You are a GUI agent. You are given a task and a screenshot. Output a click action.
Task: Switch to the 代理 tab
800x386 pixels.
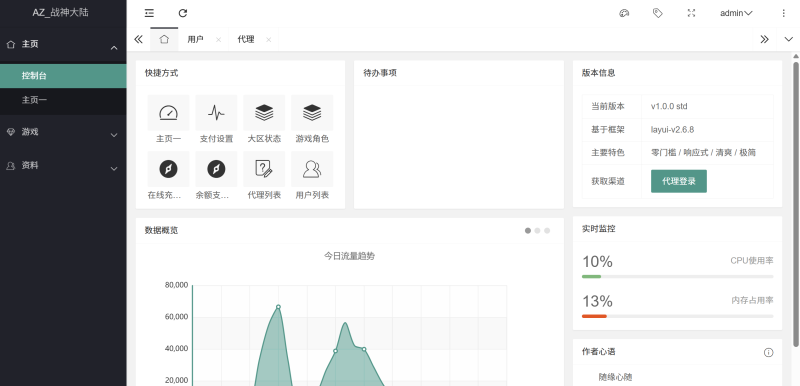pos(246,39)
